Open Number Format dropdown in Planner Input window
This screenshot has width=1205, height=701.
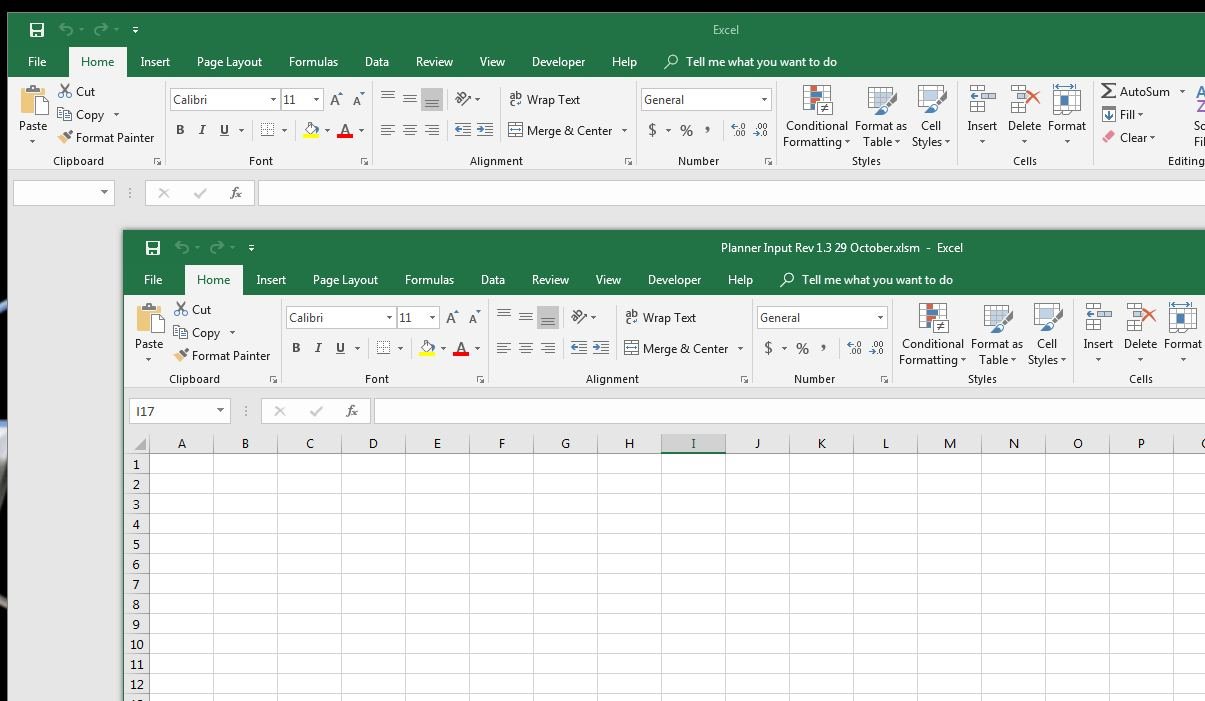880,317
